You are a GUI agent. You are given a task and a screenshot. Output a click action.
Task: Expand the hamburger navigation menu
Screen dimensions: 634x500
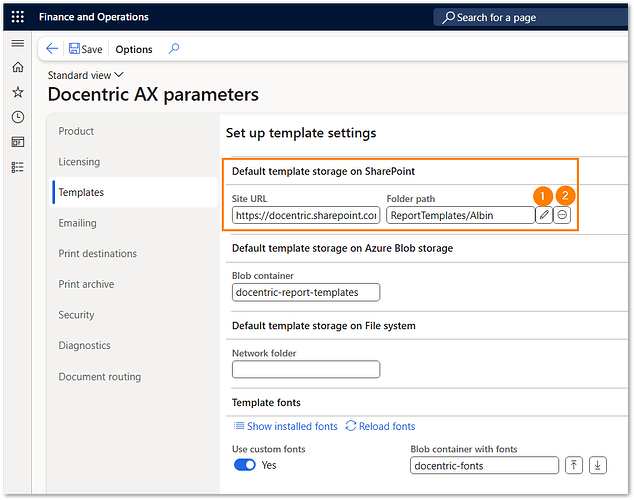(x=17, y=43)
